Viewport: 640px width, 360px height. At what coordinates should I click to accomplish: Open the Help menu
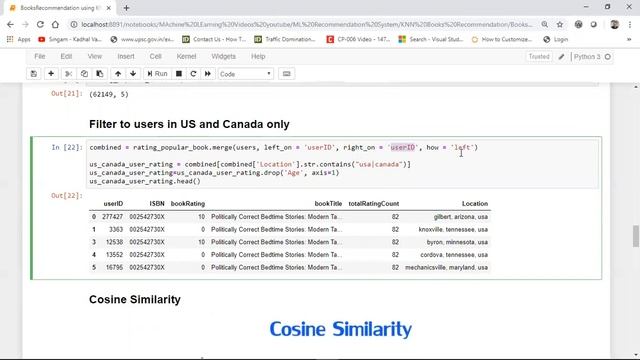[x=258, y=56]
